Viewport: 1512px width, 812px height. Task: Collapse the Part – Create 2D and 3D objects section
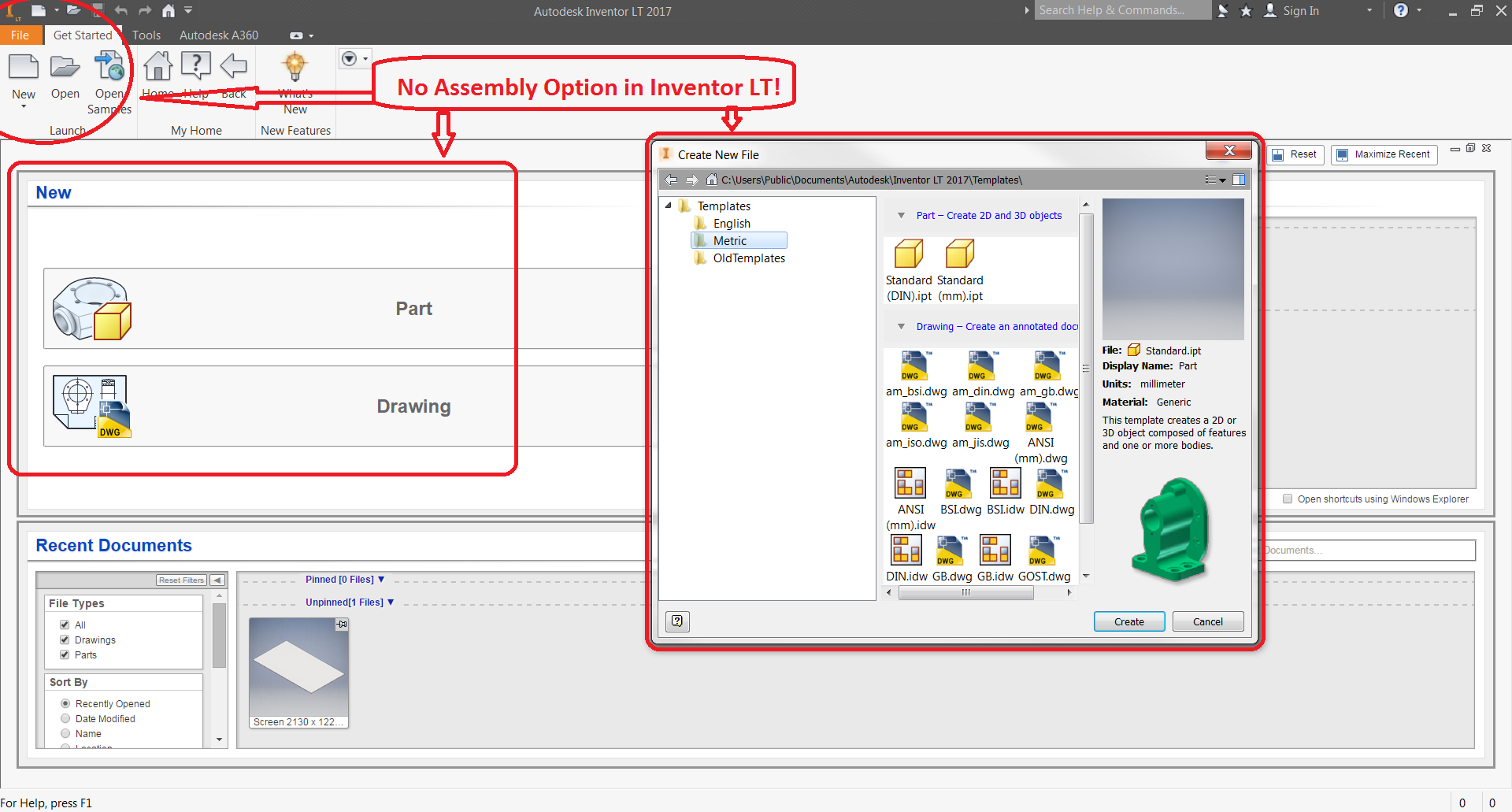tap(901, 215)
